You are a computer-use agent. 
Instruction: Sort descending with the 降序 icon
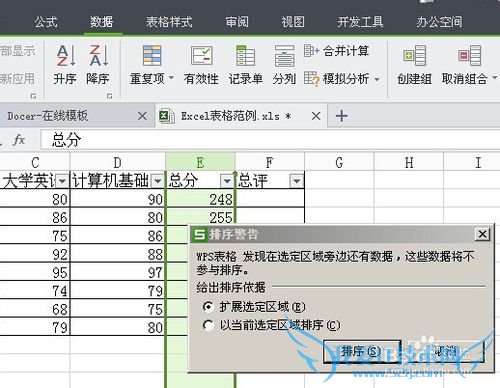coord(98,55)
